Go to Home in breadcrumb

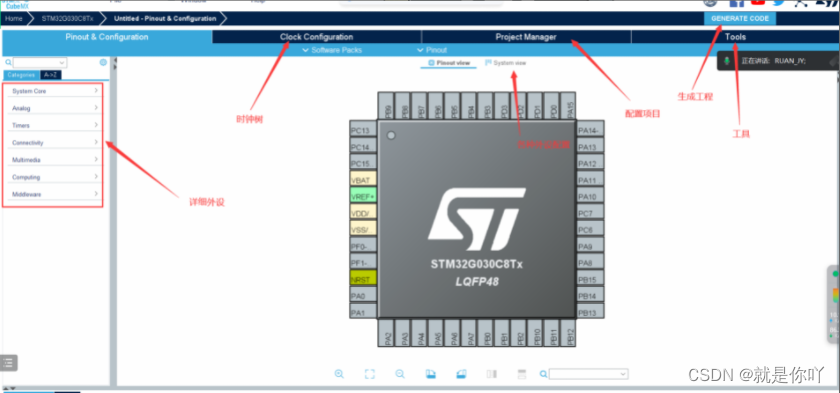tap(14, 18)
